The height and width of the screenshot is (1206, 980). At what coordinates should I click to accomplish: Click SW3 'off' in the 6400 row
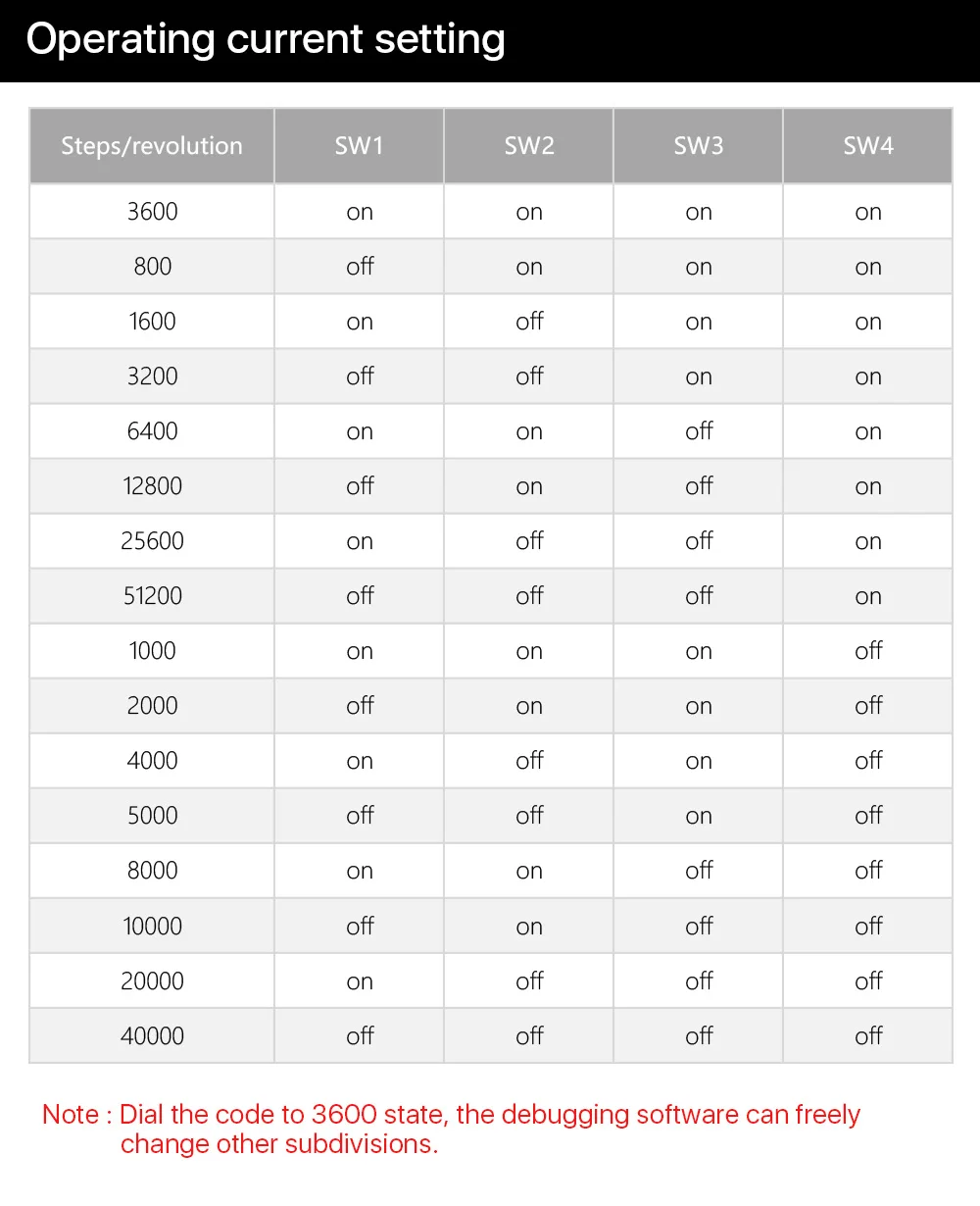pyautogui.click(x=699, y=431)
